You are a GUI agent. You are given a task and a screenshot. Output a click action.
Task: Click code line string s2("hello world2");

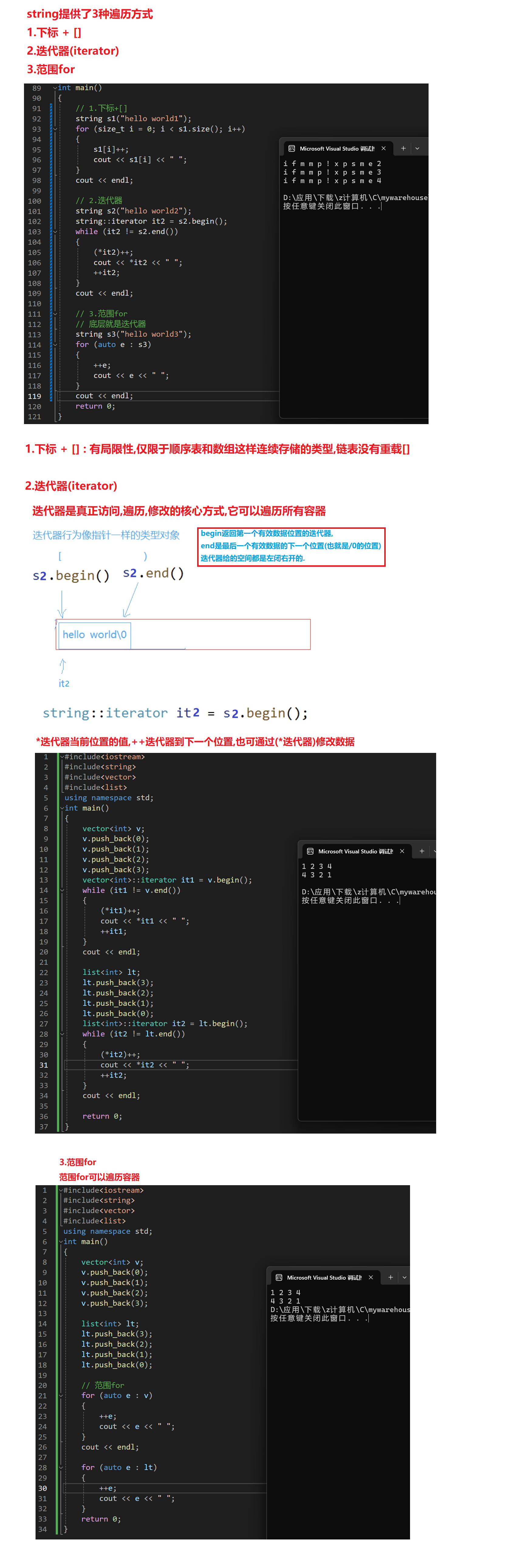point(133,211)
